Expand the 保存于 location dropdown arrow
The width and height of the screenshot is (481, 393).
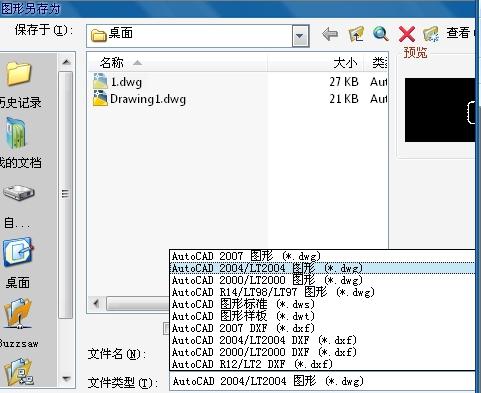[x=300, y=35]
